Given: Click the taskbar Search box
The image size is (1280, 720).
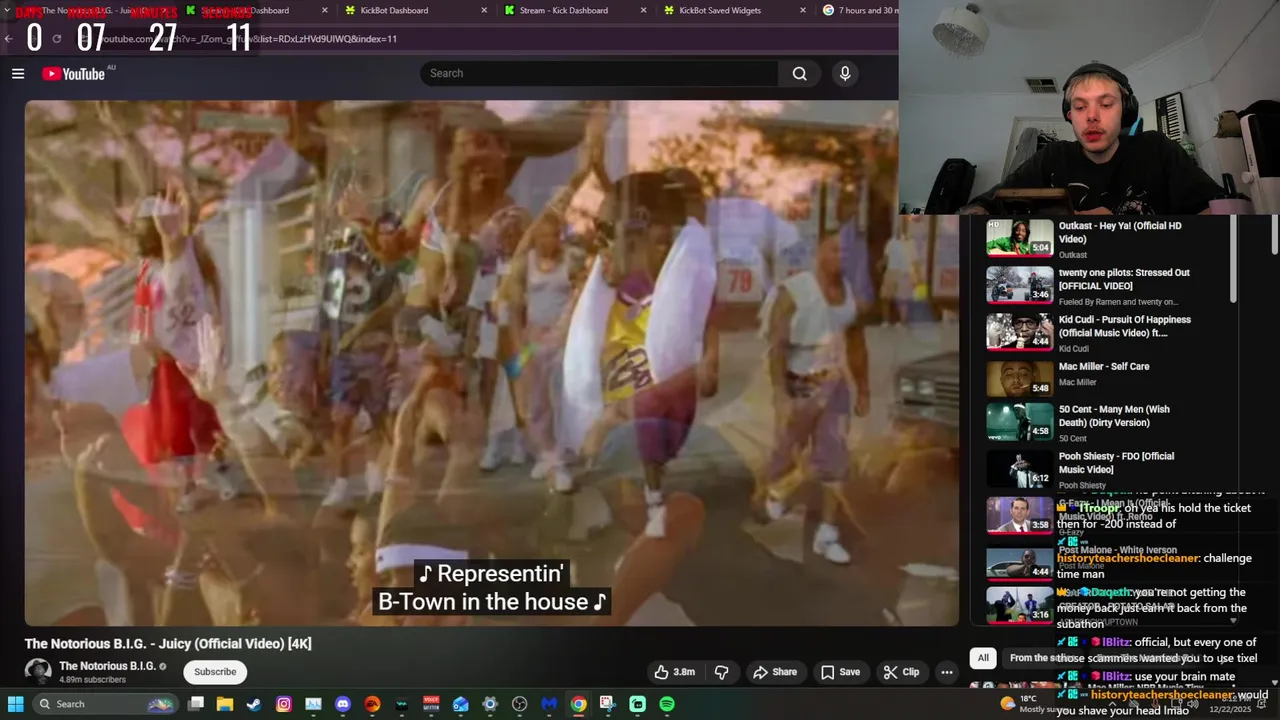Looking at the screenshot, I should [x=105, y=704].
